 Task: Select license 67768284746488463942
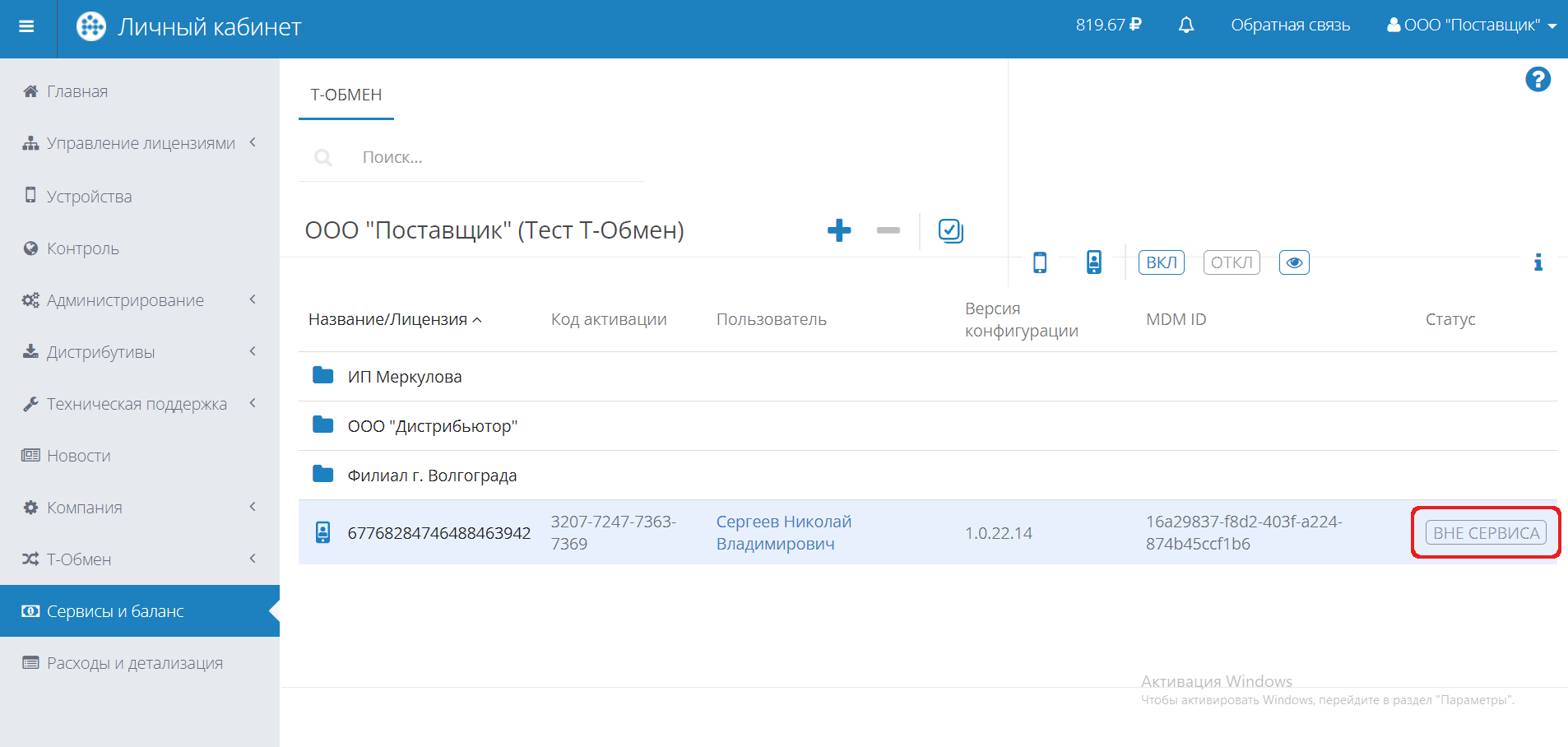coord(439,533)
